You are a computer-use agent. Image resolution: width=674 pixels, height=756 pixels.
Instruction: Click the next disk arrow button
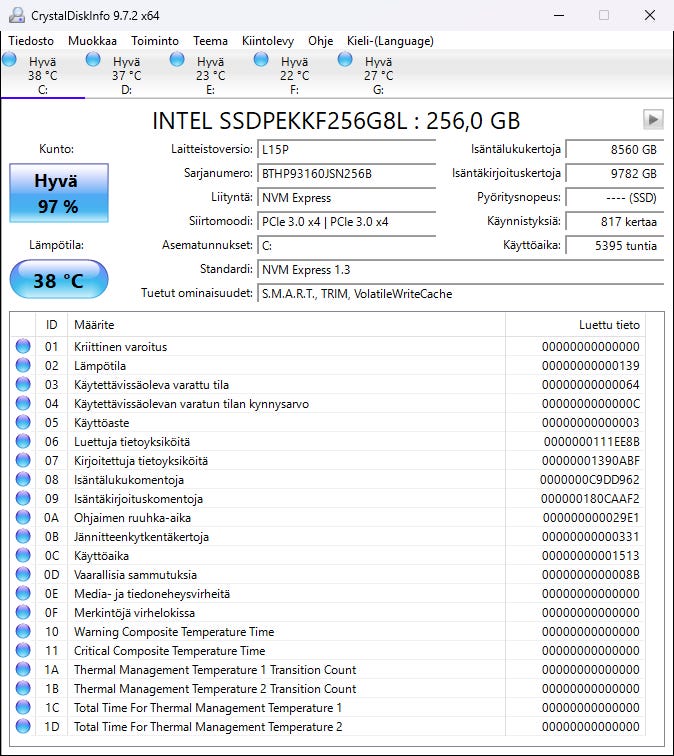653,120
